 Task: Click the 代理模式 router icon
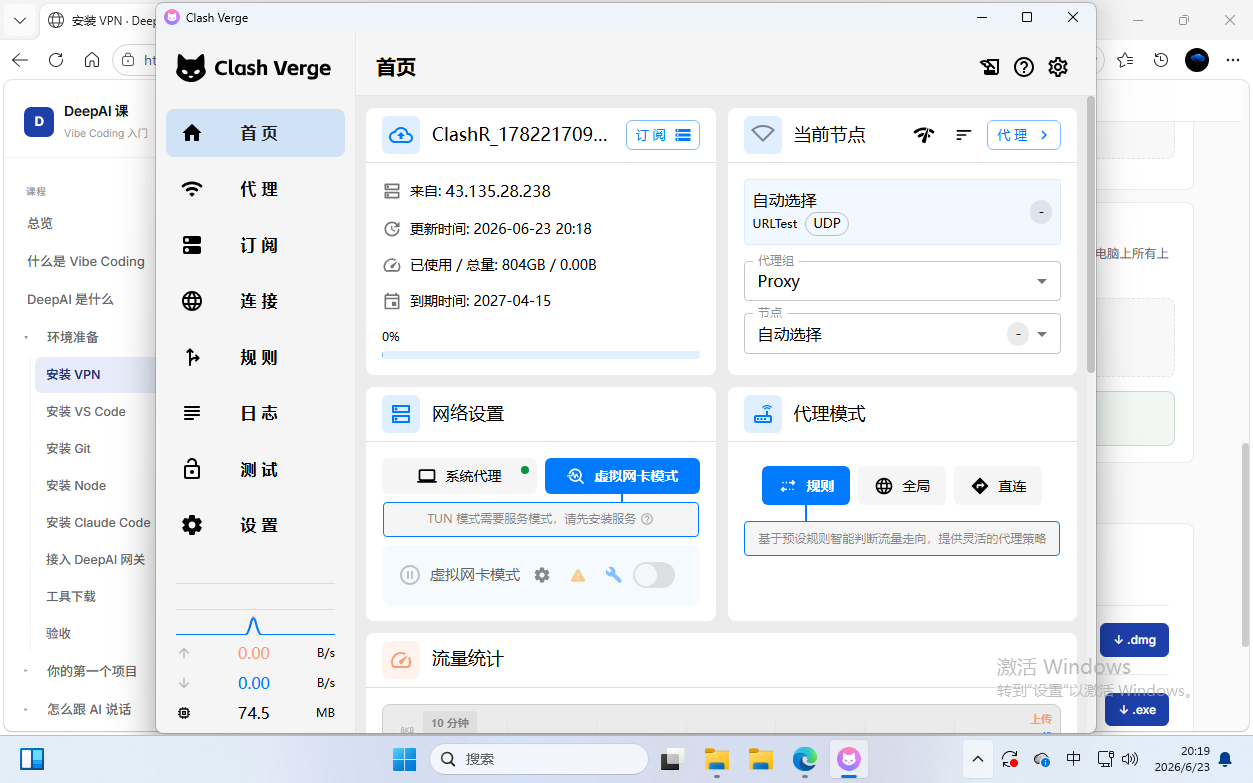763,414
